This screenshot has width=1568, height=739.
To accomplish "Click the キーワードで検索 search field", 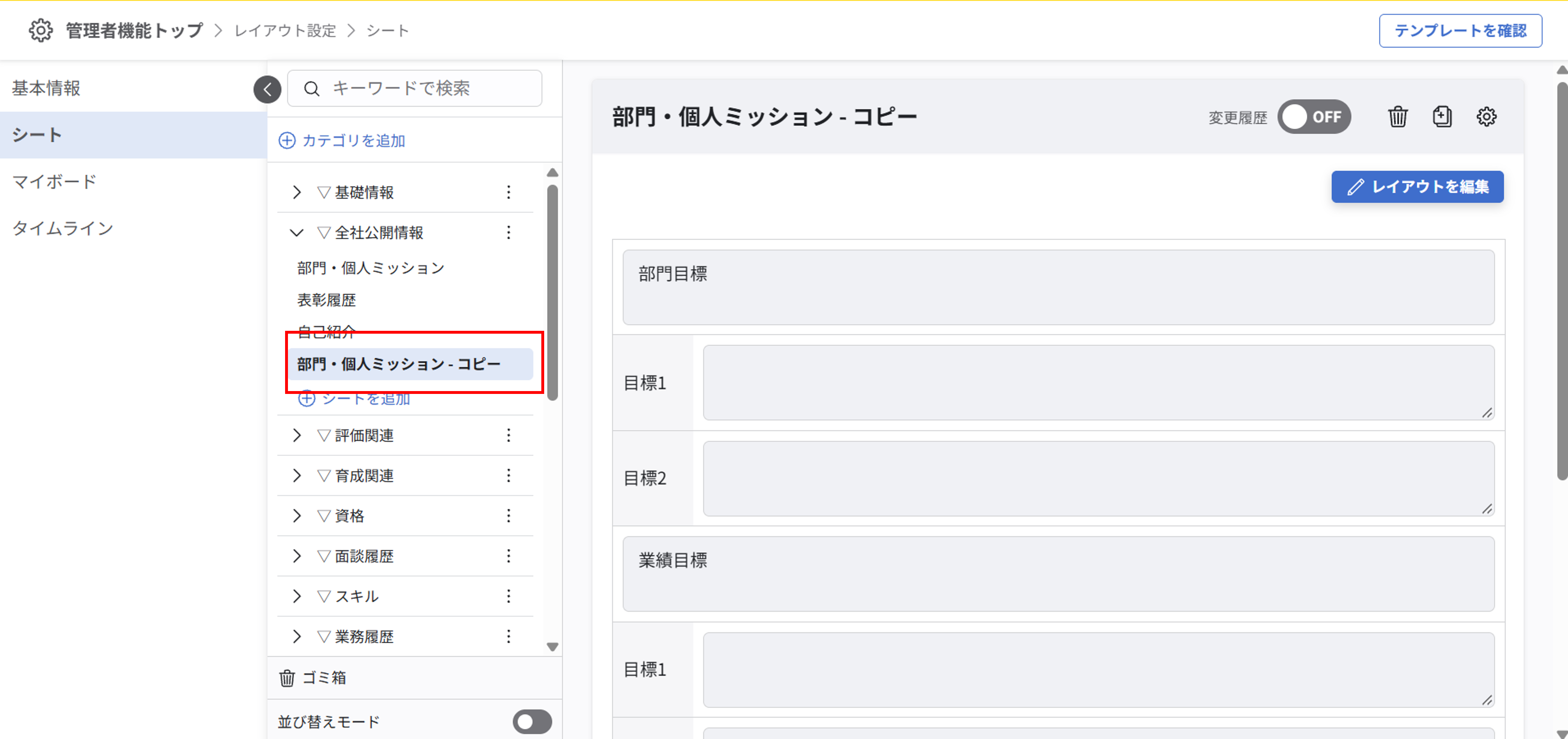I will coord(414,88).
